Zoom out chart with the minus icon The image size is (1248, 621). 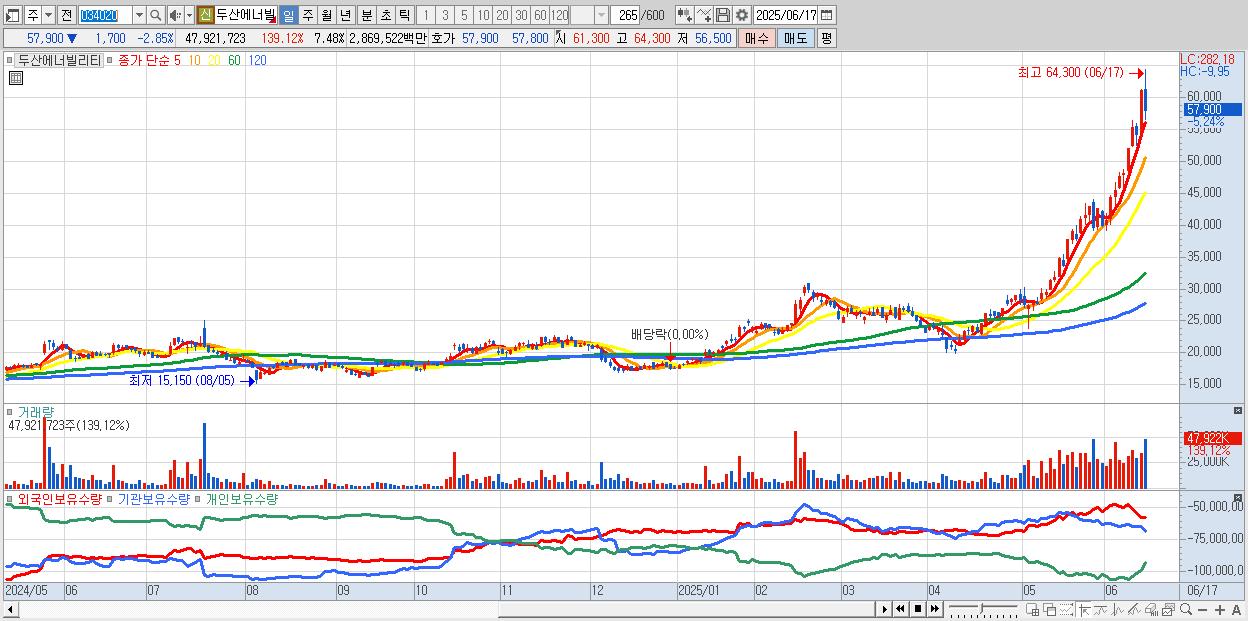pos(1202,610)
